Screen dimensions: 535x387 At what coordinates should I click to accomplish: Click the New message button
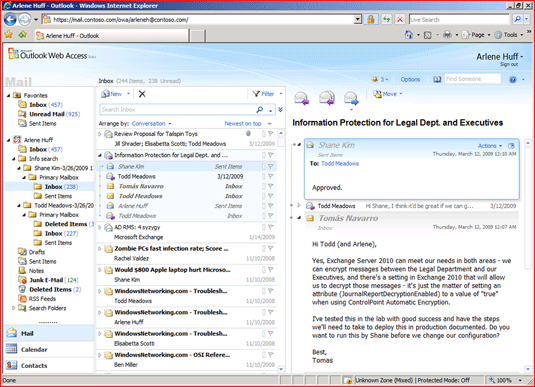coord(112,94)
